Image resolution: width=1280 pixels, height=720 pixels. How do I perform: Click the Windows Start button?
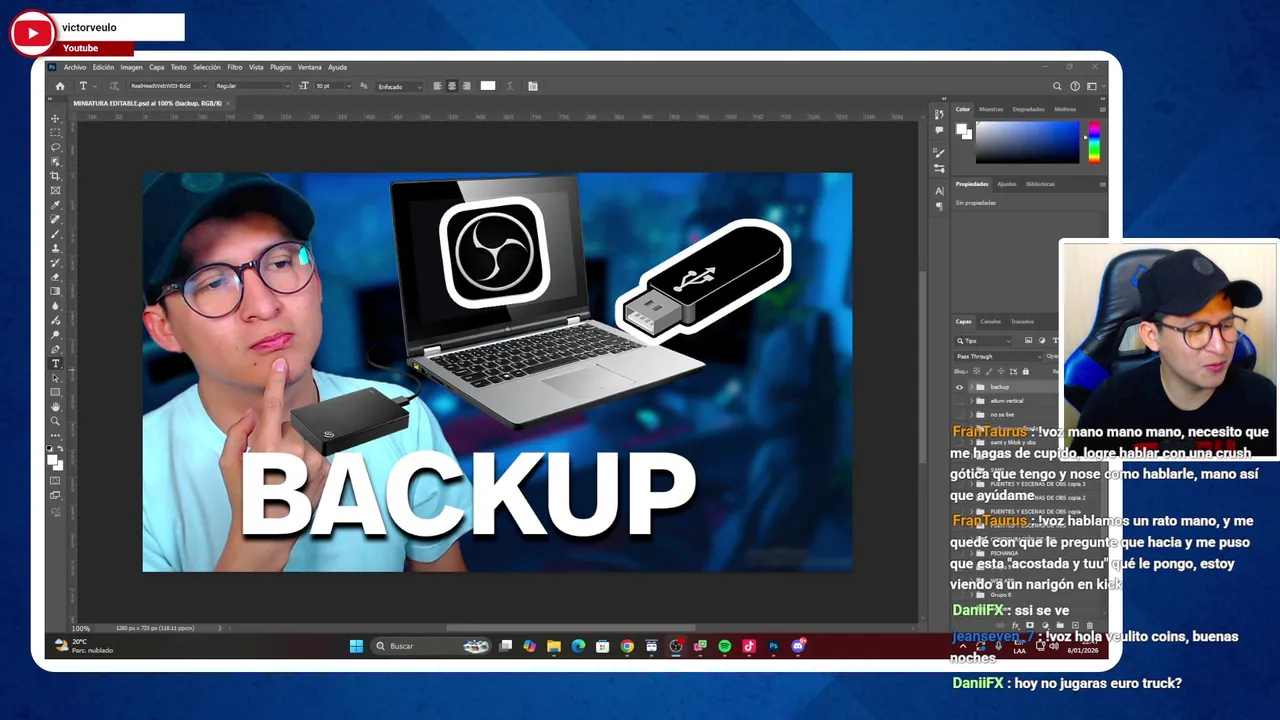(356, 646)
